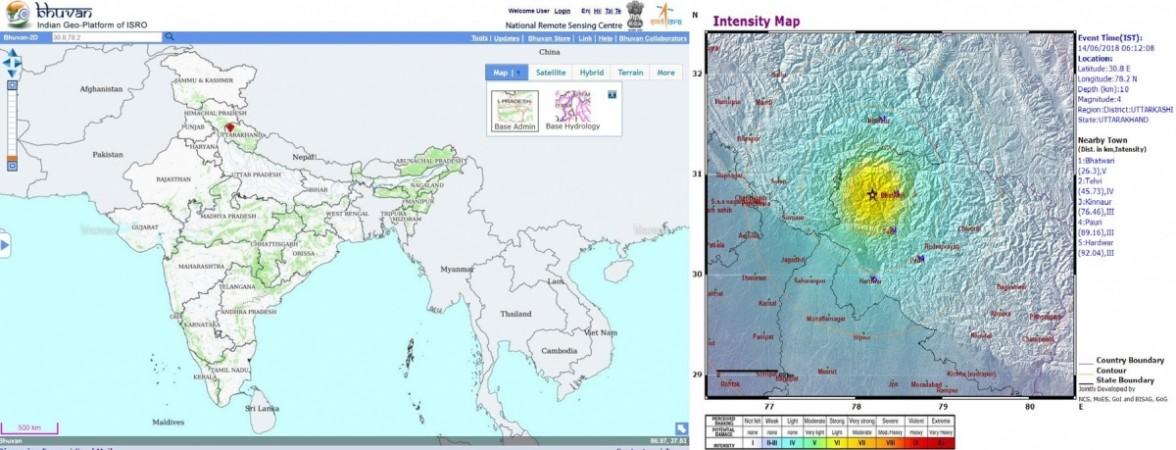Image resolution: width=1176 pixels, height=450 pixels.
Task: Pan the map up with arrow
Action: (12, 54)
